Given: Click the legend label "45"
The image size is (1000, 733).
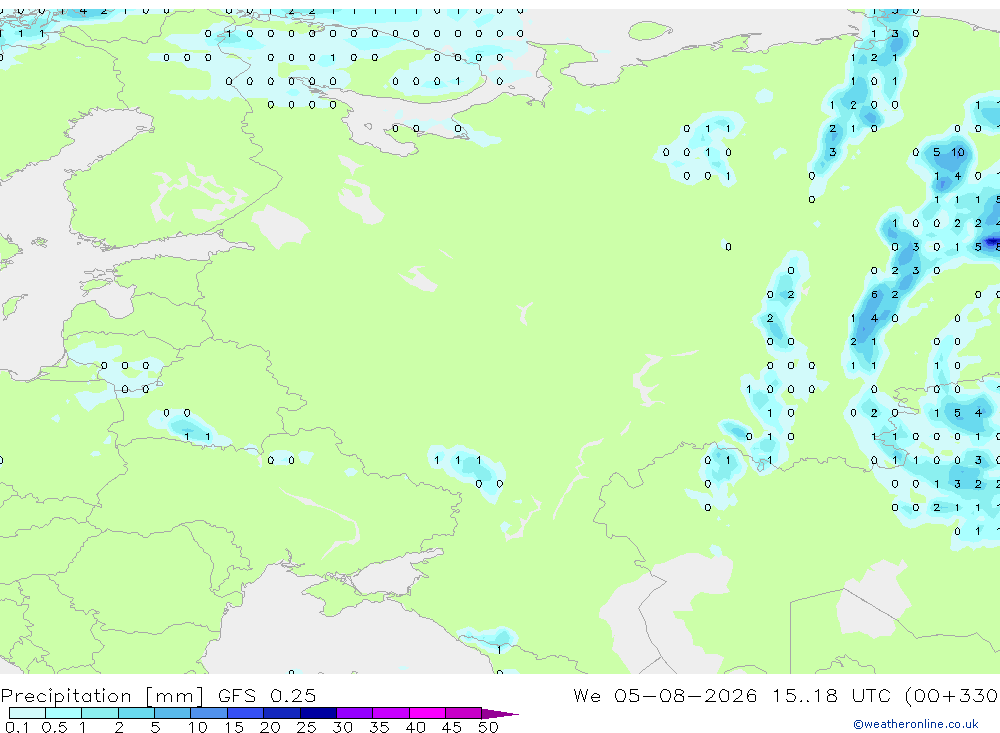Looking at the screenshot, I should pyautogui.click(x=452, y=727).
